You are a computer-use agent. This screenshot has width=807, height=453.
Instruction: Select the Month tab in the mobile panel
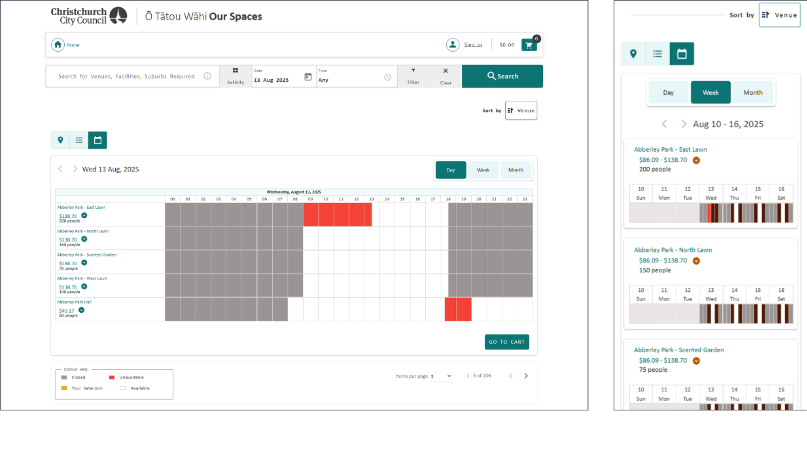pyautogui.click(x=752, y=92)
